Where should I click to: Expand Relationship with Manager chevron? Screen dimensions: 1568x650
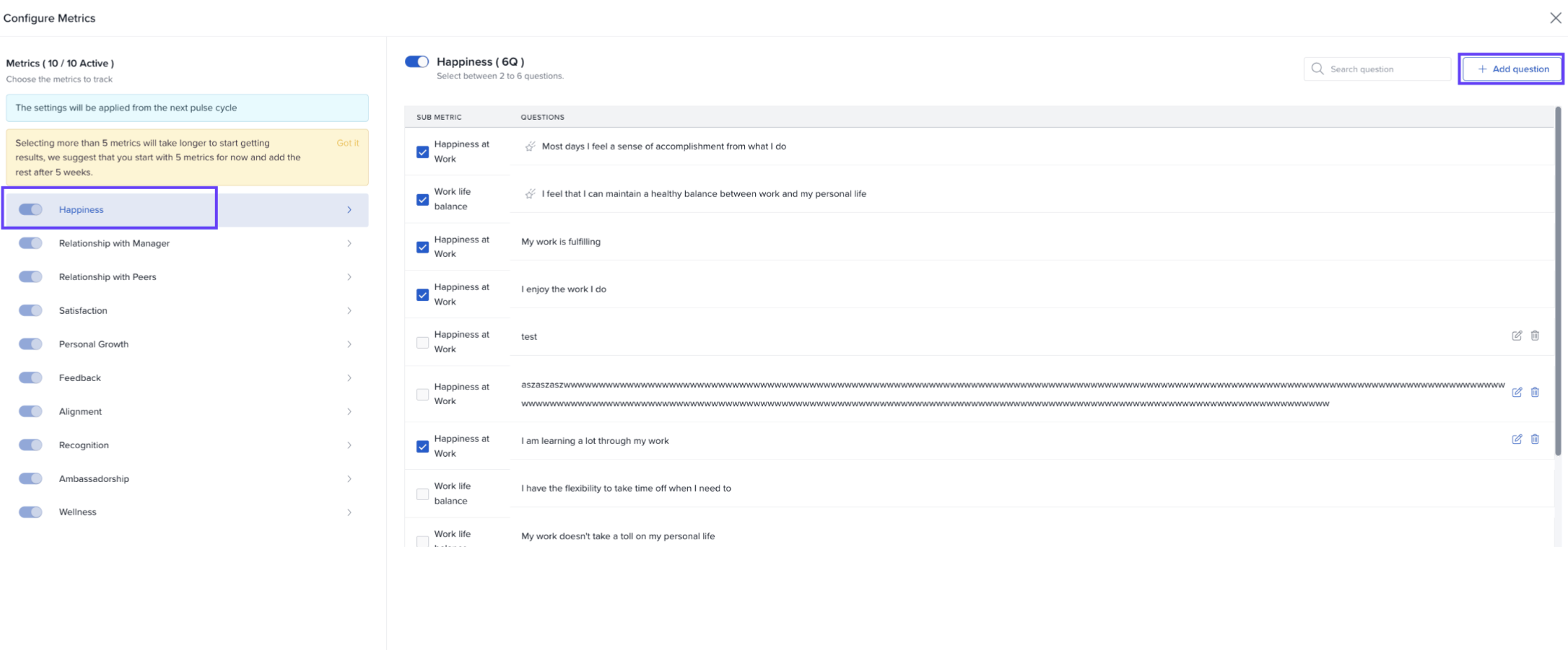(349, 243)
